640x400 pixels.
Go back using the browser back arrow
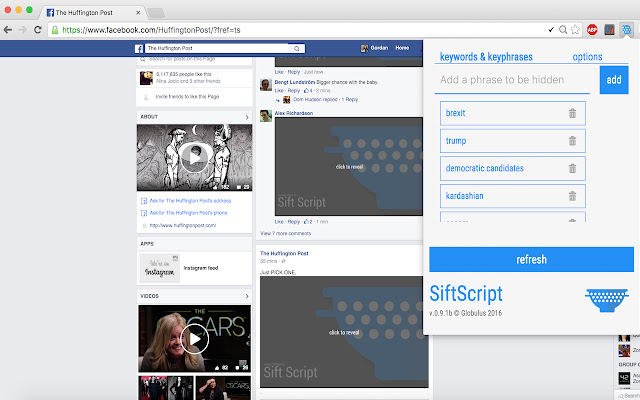pyautogui.click(x=8, y=30)
